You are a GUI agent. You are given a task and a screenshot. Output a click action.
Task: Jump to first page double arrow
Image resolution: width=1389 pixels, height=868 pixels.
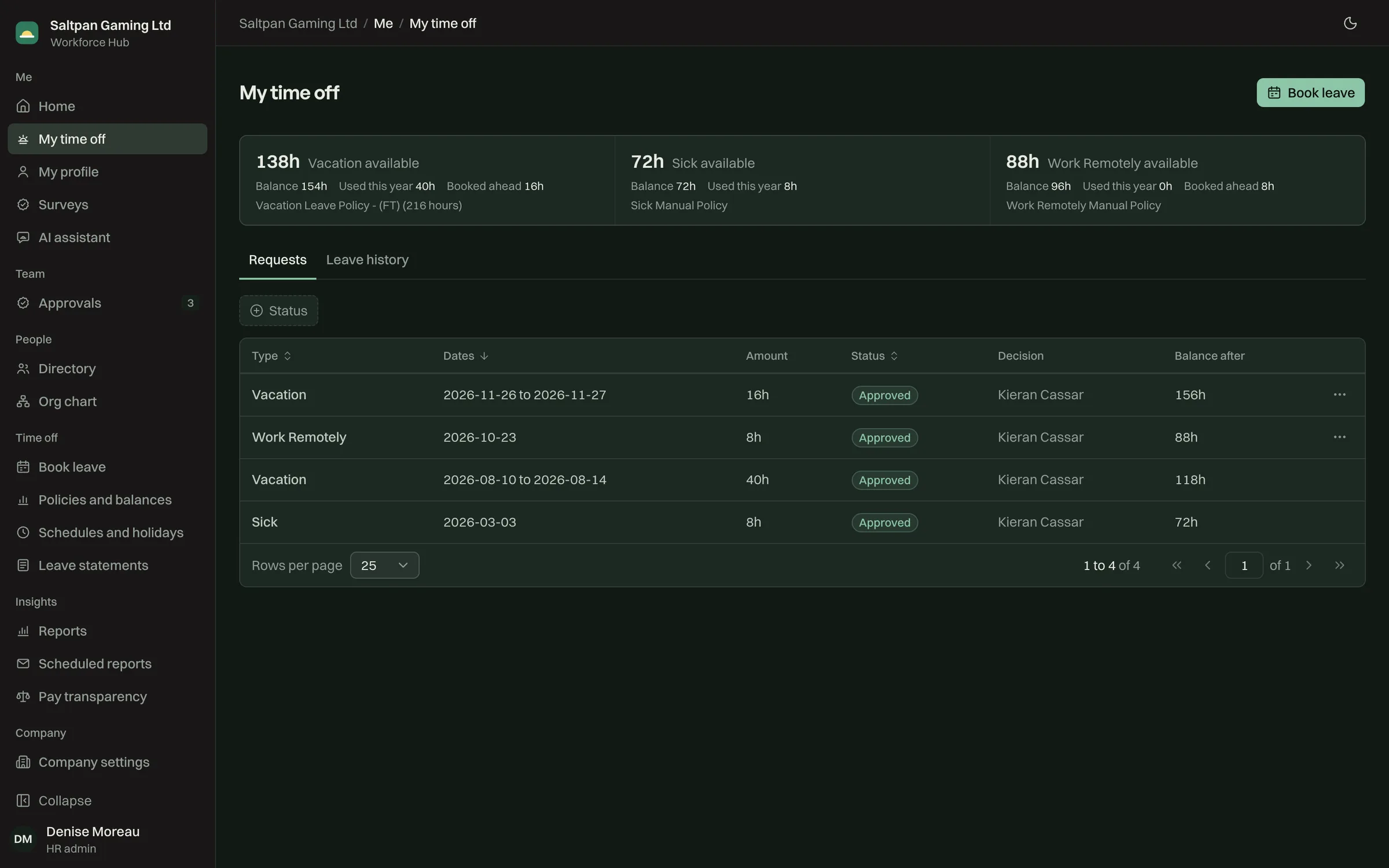click(x=1177, y=565)
